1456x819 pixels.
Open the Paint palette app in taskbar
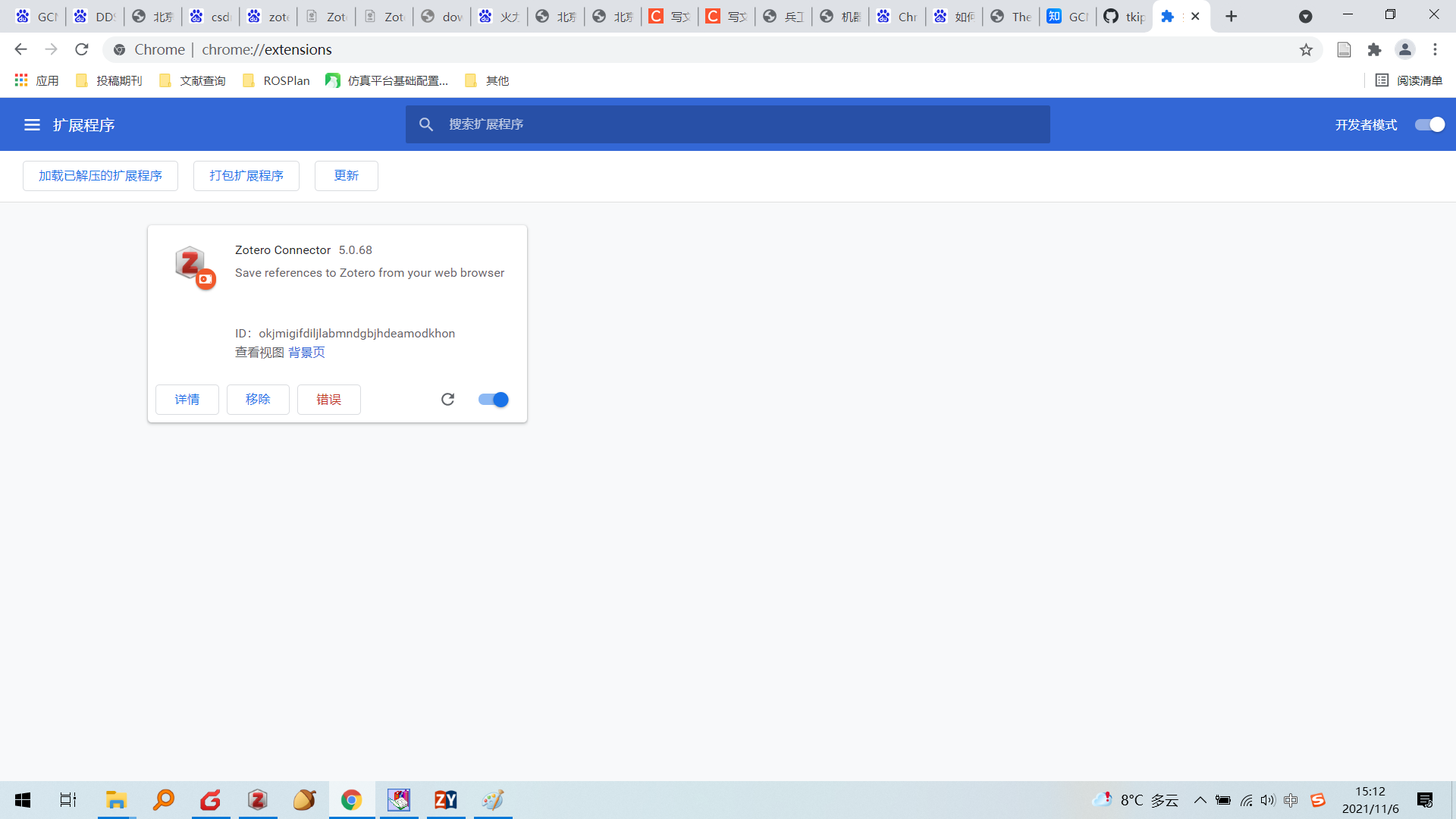click(493, 800)
